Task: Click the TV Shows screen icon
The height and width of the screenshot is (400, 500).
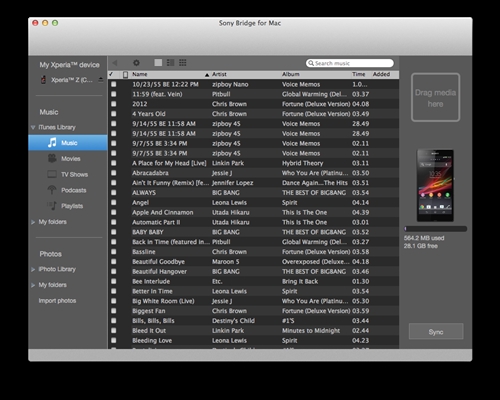Action: coord(52,174)
